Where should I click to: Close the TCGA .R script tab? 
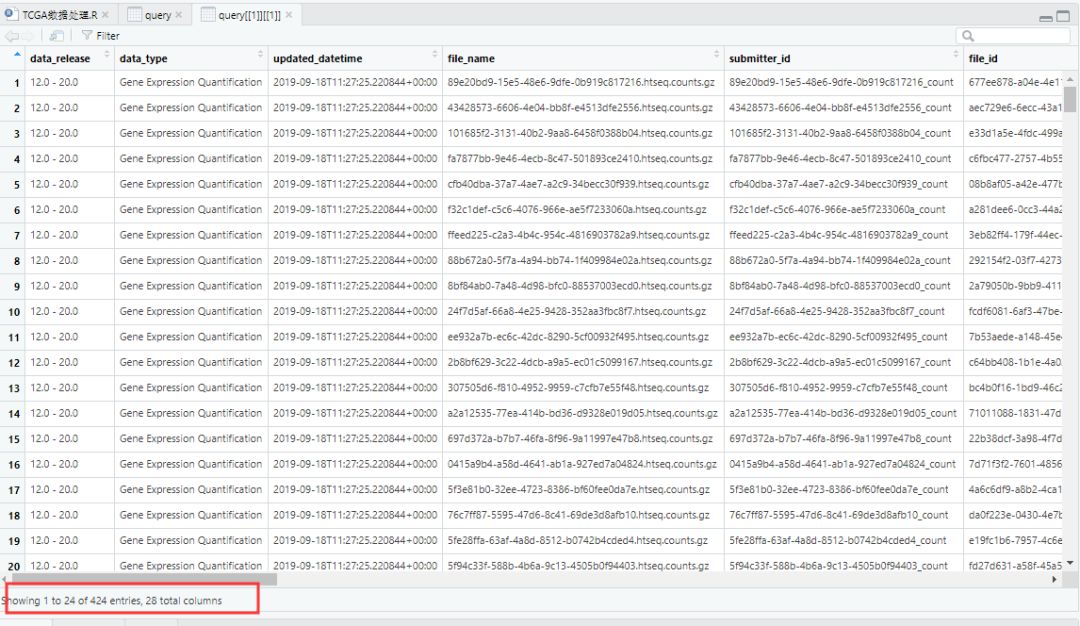(x=105, y=14)
